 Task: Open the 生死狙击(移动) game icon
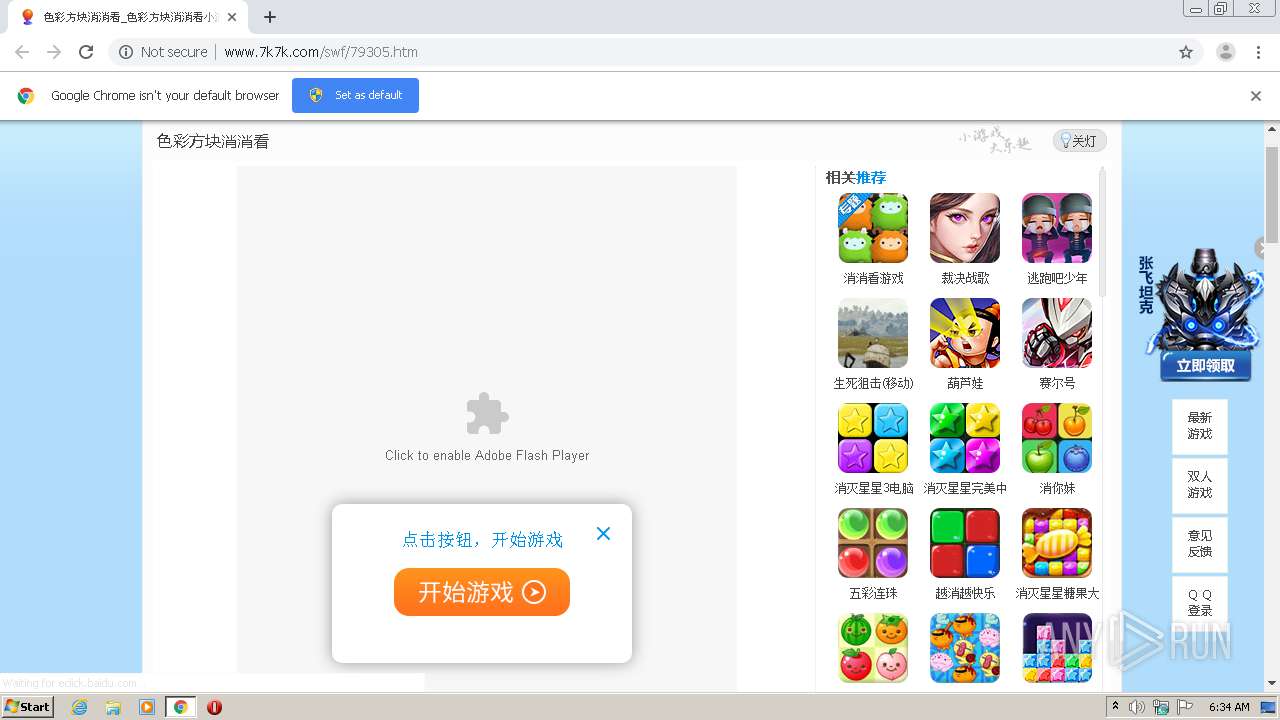point(873,333)
